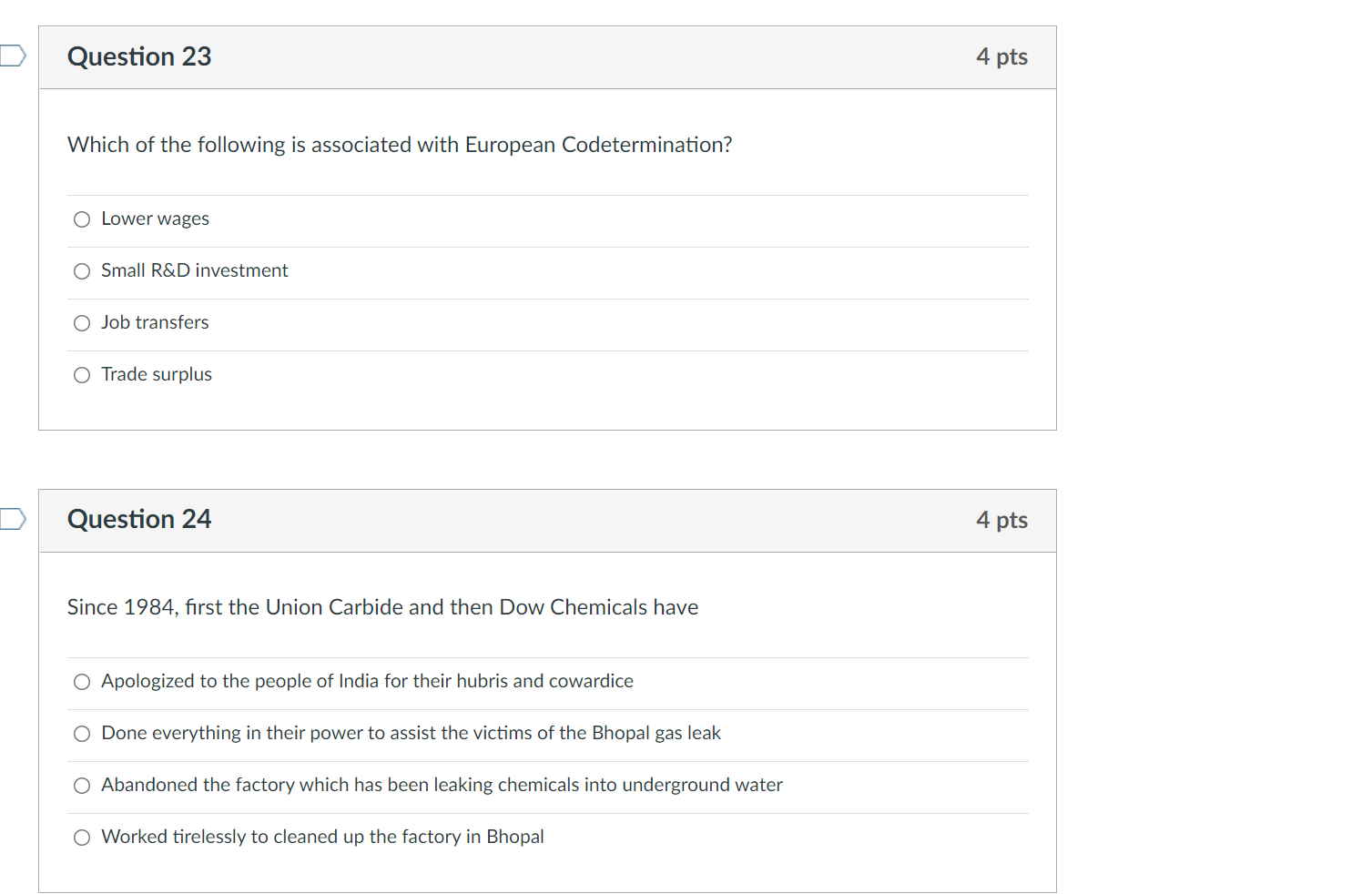This screenshot has width=1372, height=894.
Task: Click the Question 24 prompt about Union Carbide
Action: pyautogui.click(x=381, y=606)
